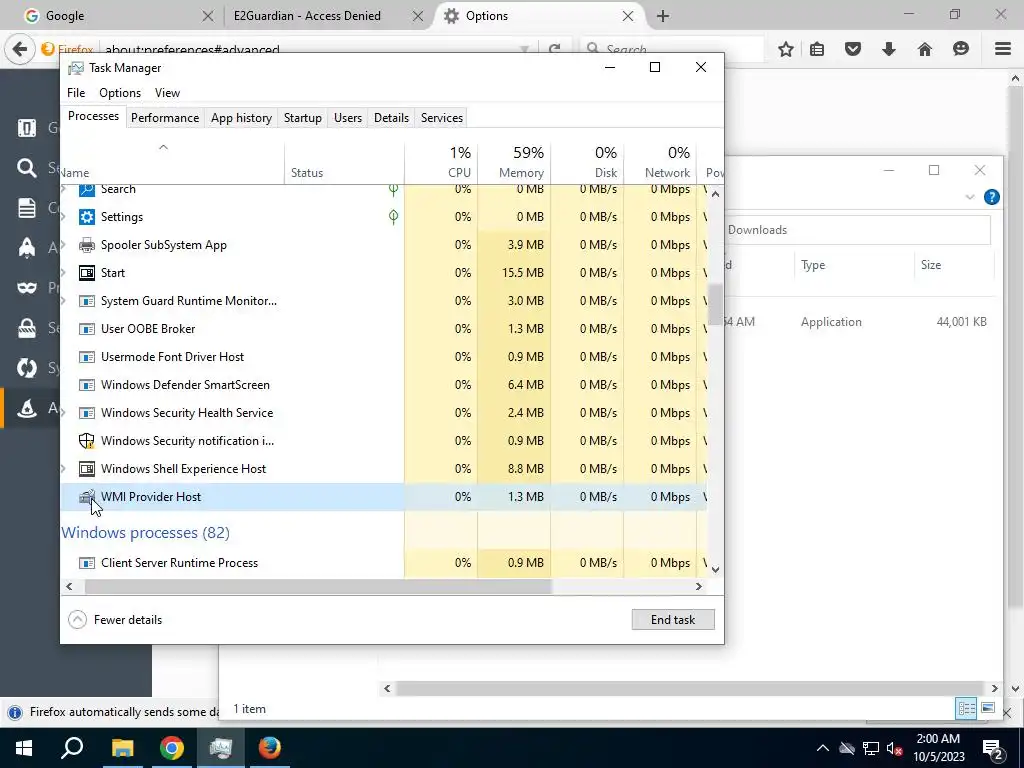Switch to Startup tab
Viewport: 1024px width, 768px height.
click(x=302, y=118)
